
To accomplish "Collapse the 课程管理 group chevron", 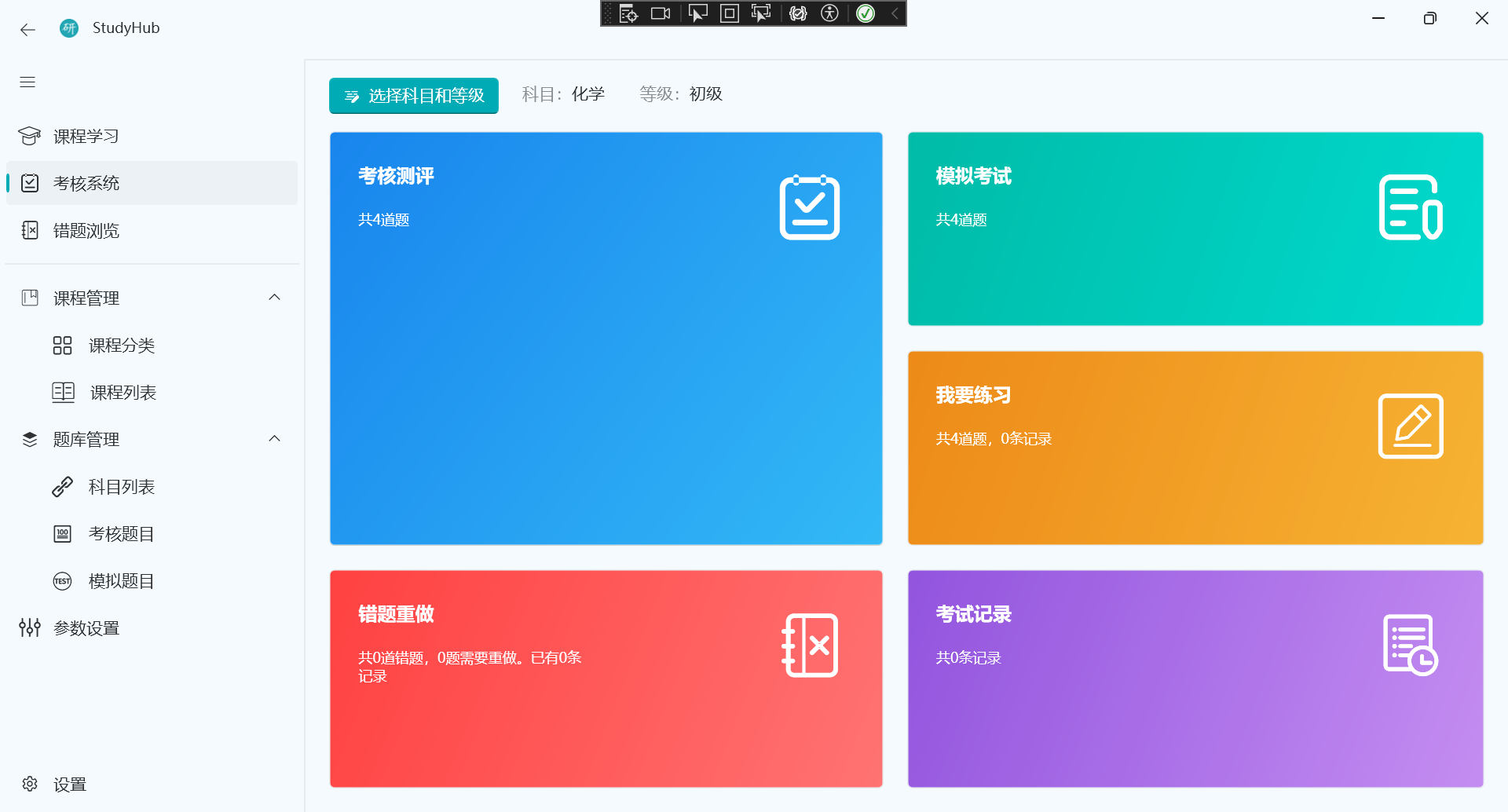I will pyautogui.click(x=275, y=298).
